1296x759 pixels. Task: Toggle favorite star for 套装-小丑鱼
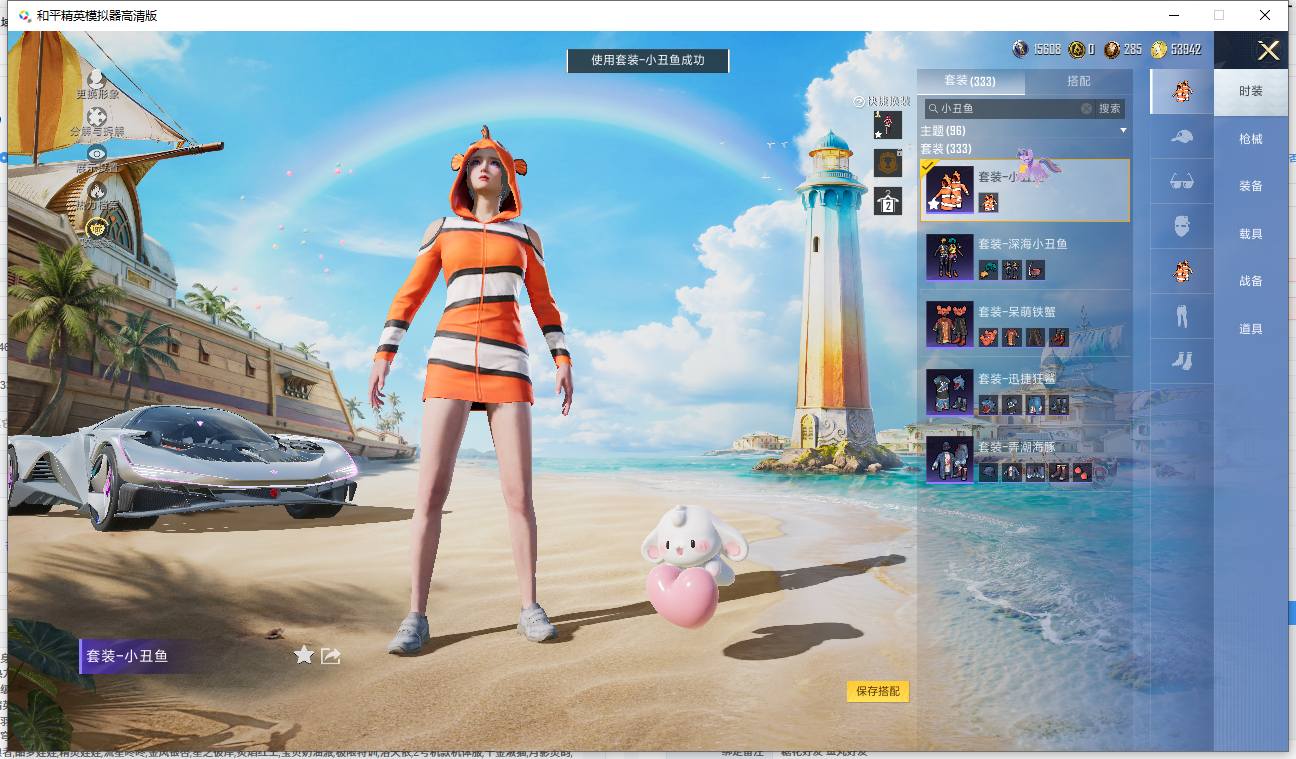(x=304, y=655)
